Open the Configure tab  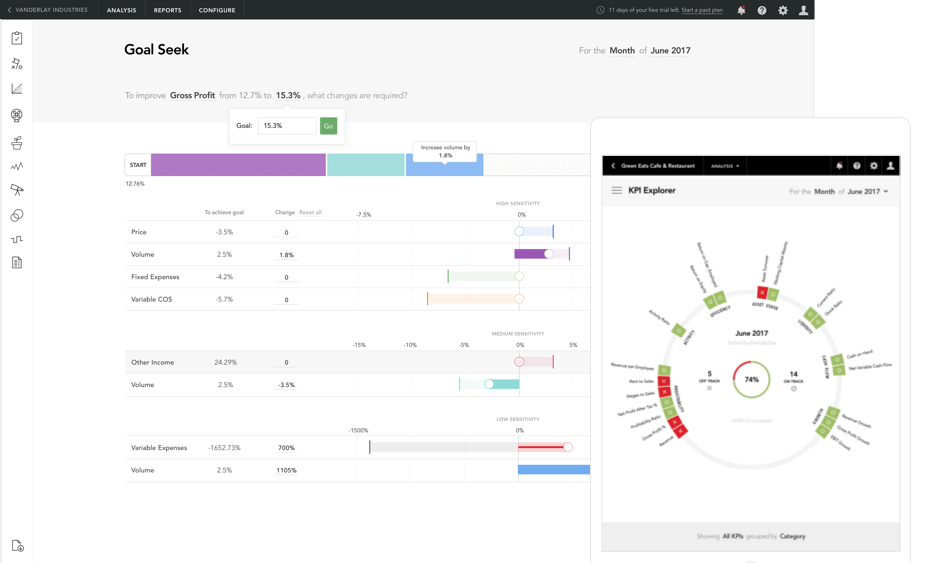[217, 10]
